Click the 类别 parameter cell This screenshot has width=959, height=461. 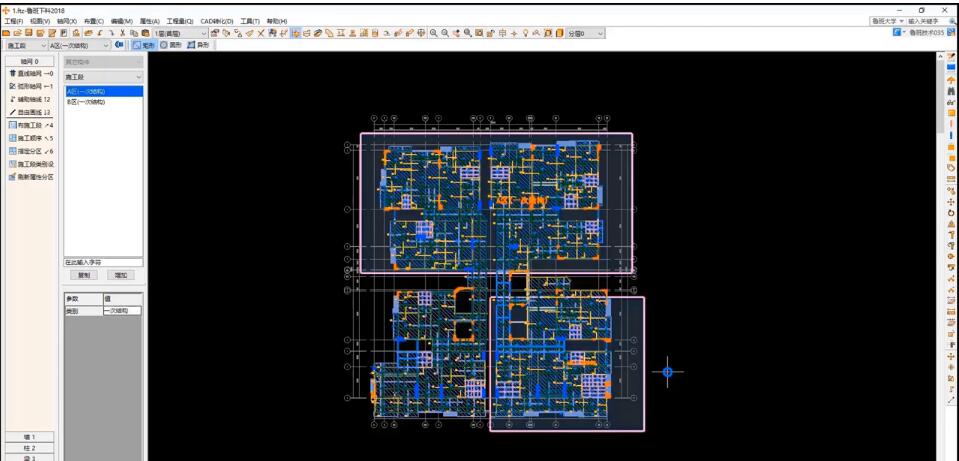(83, 311)
